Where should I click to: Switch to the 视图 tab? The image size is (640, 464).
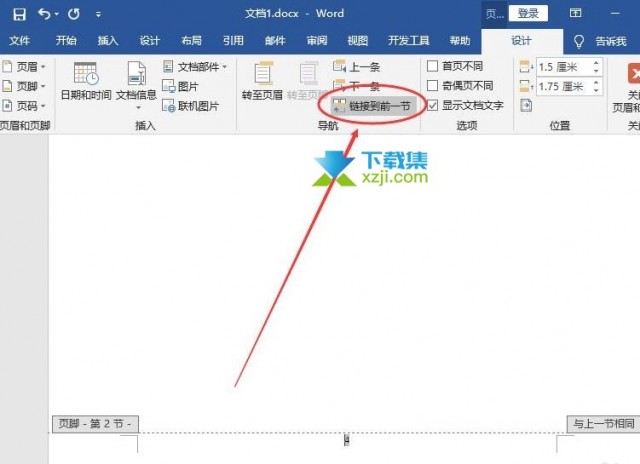358,41
